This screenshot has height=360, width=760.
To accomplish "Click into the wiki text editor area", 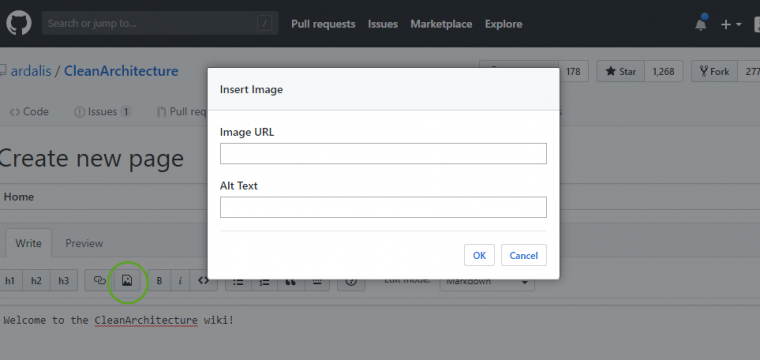I will pos(380,332).
